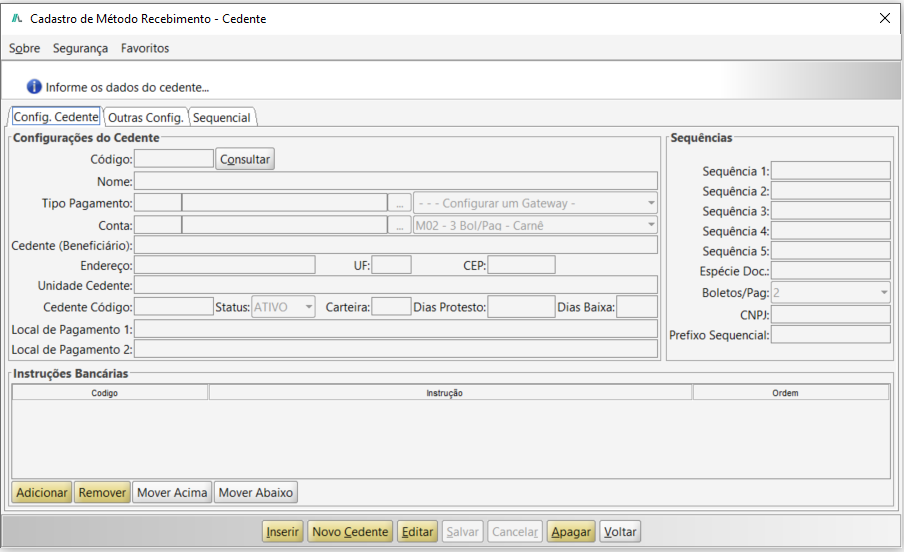Viewport: 904px width, 552px height.
Task: Click the Ordem column header
Action: [x=791, y=393]
